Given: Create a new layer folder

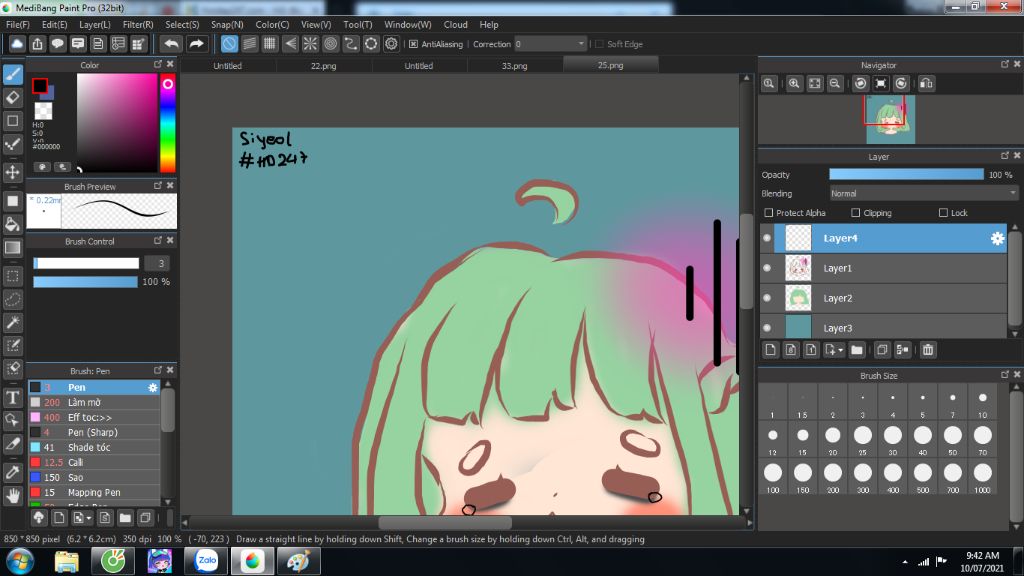Looking at the screenshot, I should tap(857, 350).
